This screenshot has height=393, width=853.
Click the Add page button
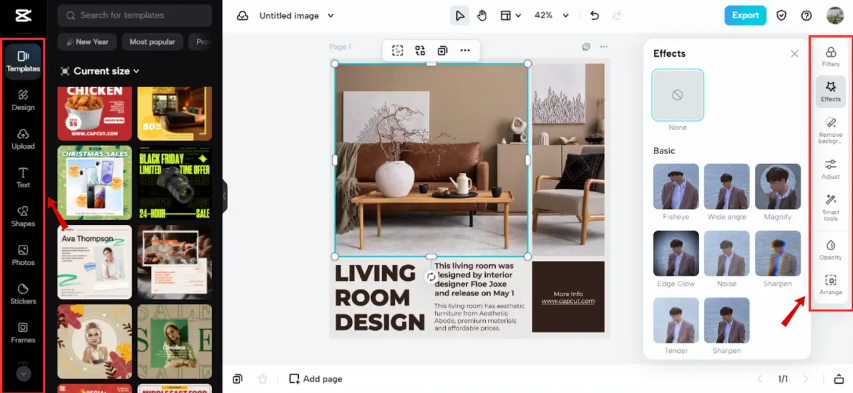pos(316,379)
